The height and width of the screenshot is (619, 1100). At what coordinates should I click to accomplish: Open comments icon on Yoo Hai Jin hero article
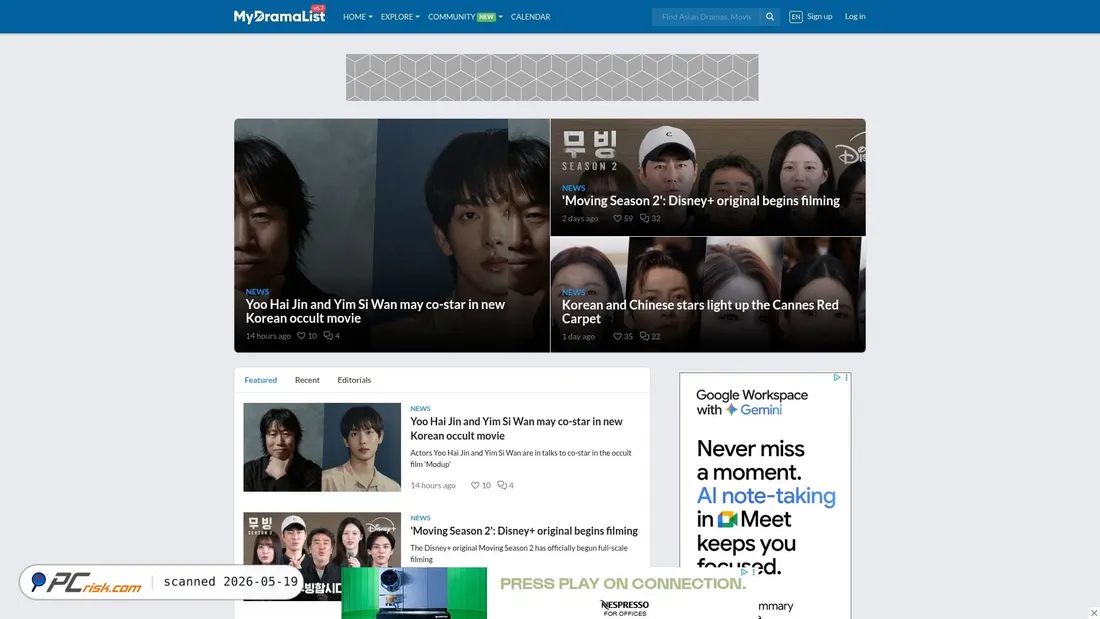(x=328, y=336)
